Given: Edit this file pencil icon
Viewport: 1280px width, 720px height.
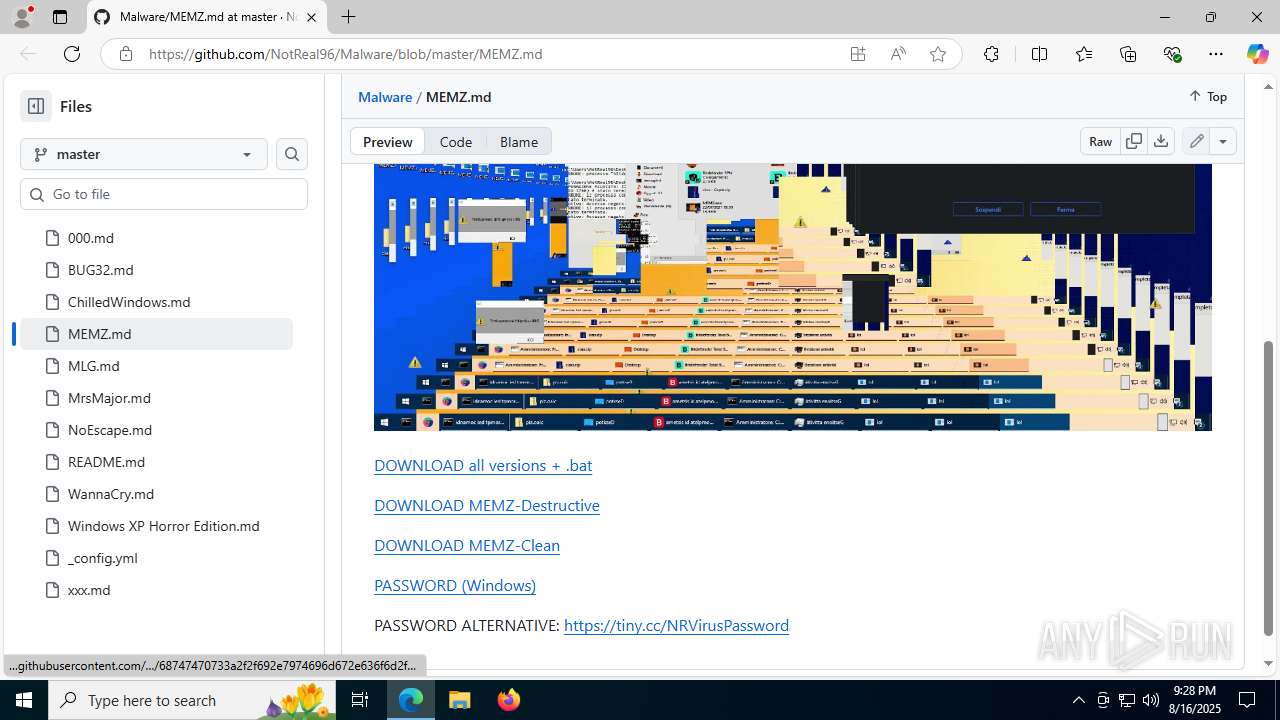Looking at the screenshot, I should click(1196, 142).
